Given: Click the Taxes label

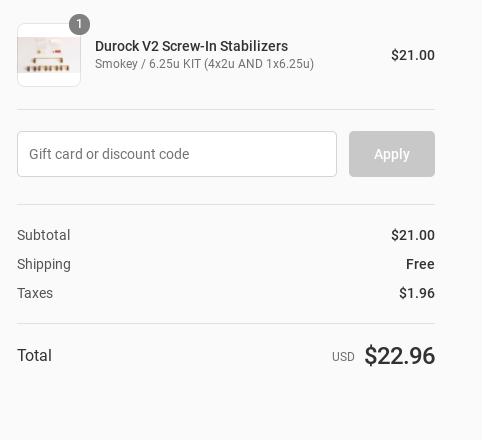Looking at the screenshot, I should pos(35,293).
